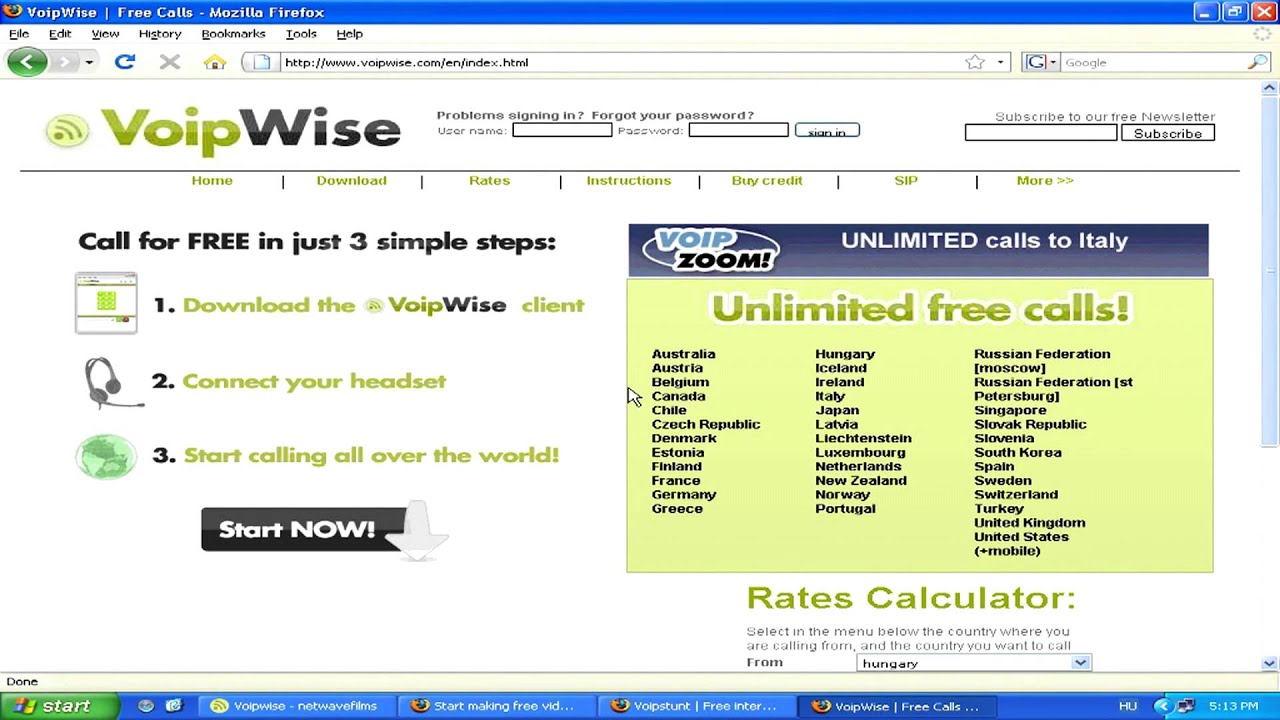Image resolution: width=1280 pixels, height=720 pixels.
Task: Open the Tools menu
Action: pyautogui.click(x=301, y=33)
